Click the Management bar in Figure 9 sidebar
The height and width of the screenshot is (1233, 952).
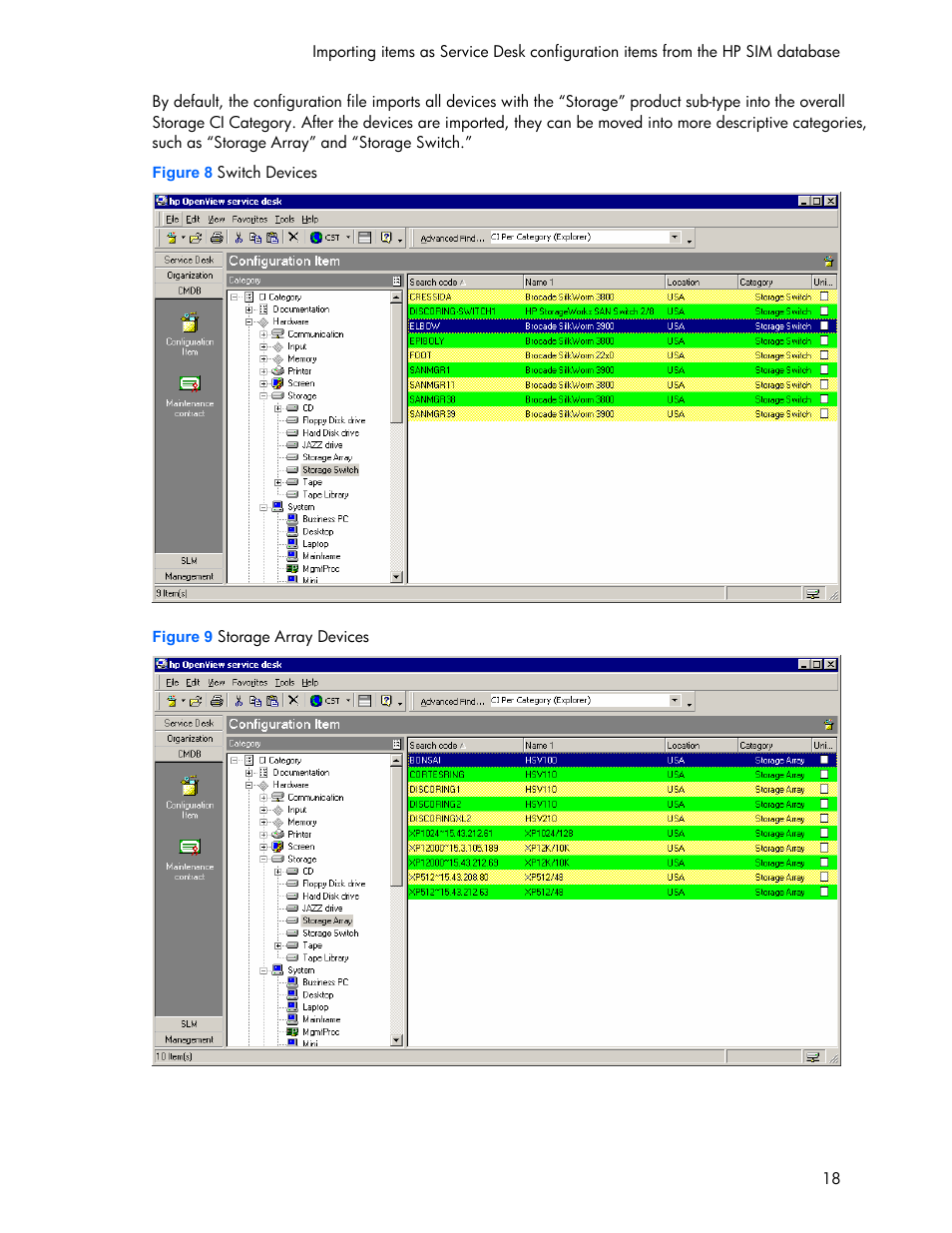[190, 1040]
